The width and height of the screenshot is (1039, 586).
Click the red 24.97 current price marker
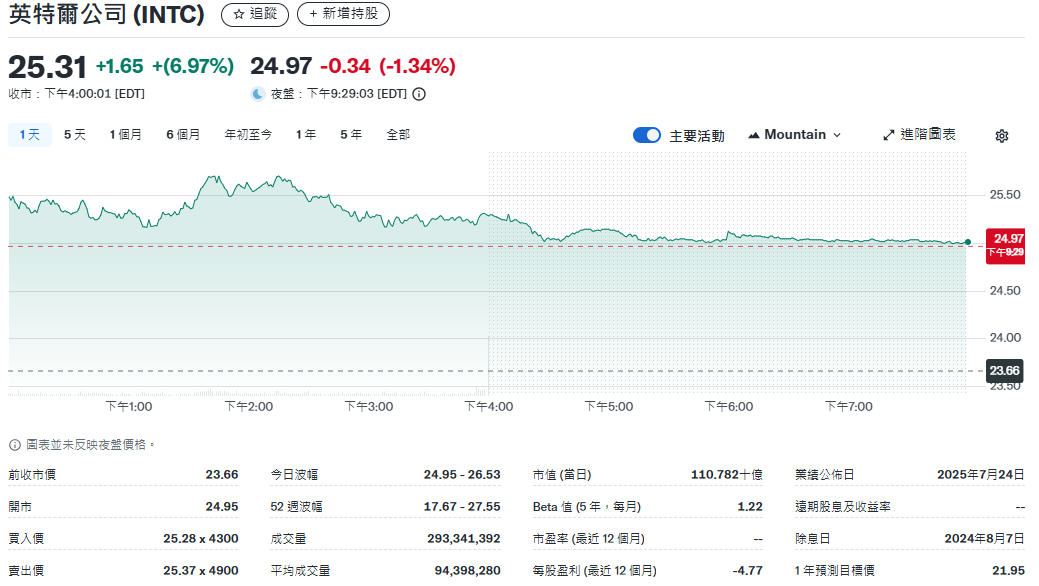coord(1005,245)
